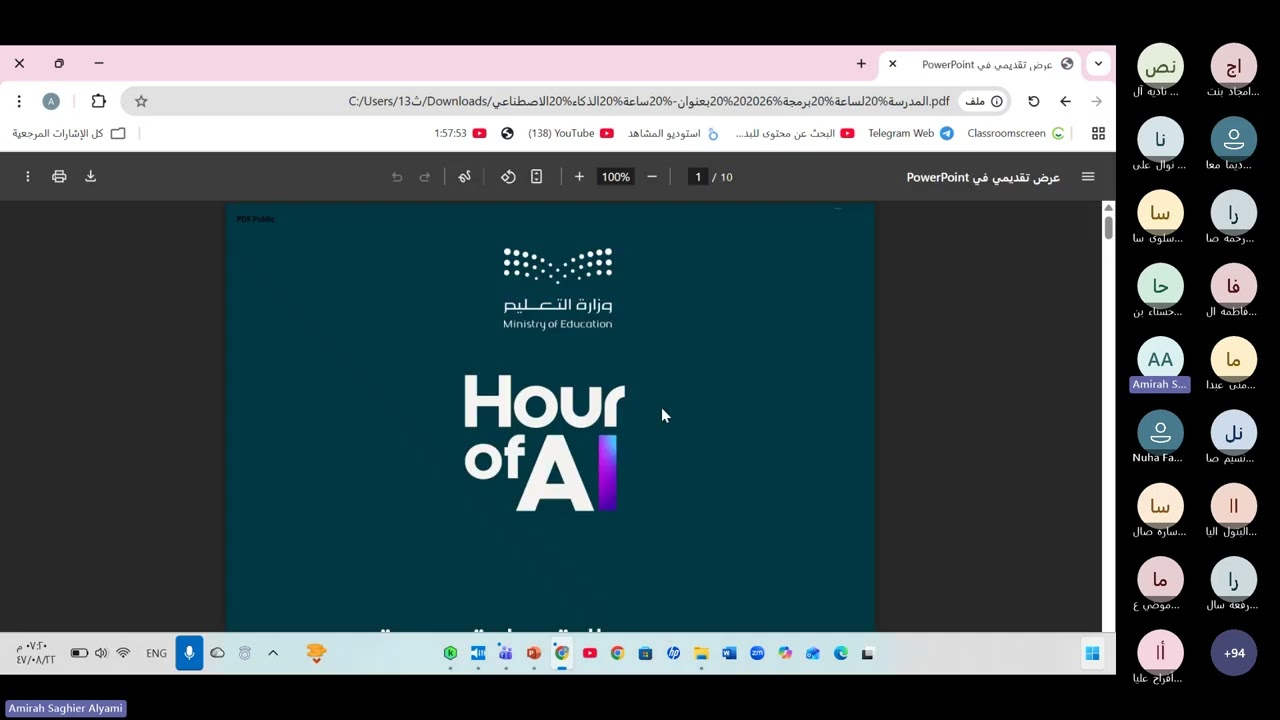Select Amirah S... AA participant tile

(x=1160, y=366)
